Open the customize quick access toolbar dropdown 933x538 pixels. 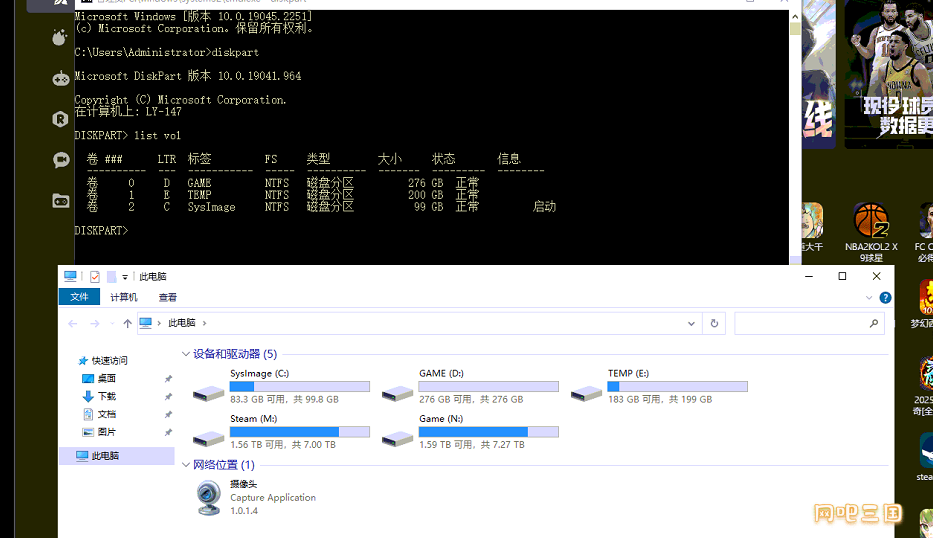pos(125,277)
